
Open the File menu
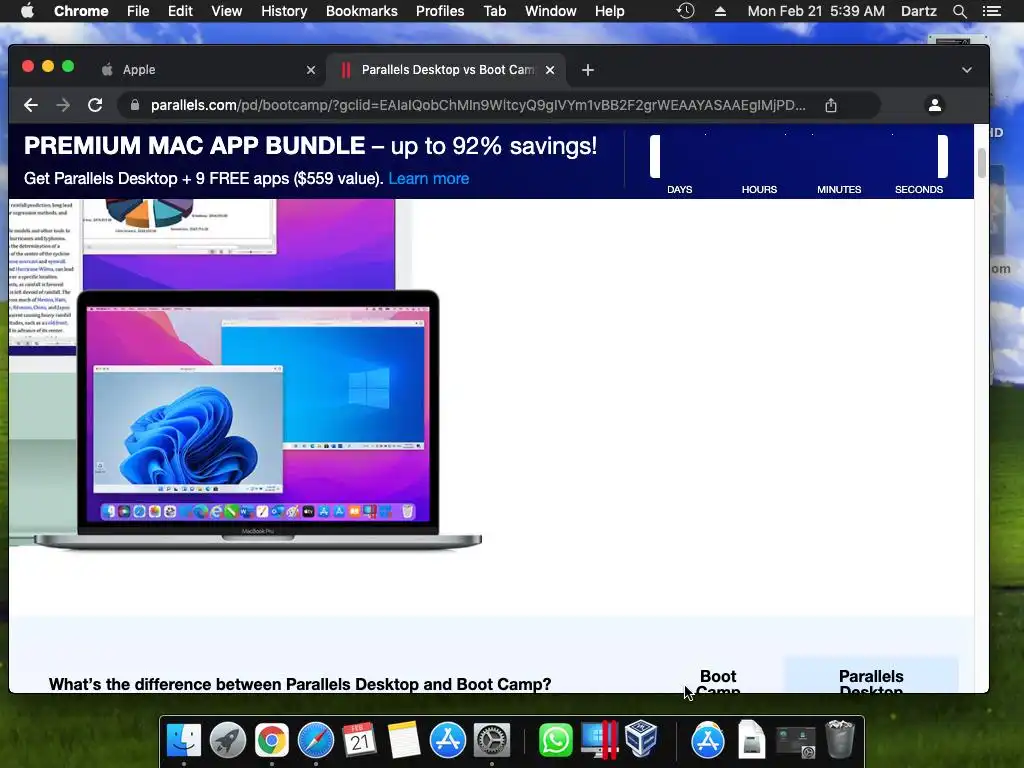click(x=138, y=11)
